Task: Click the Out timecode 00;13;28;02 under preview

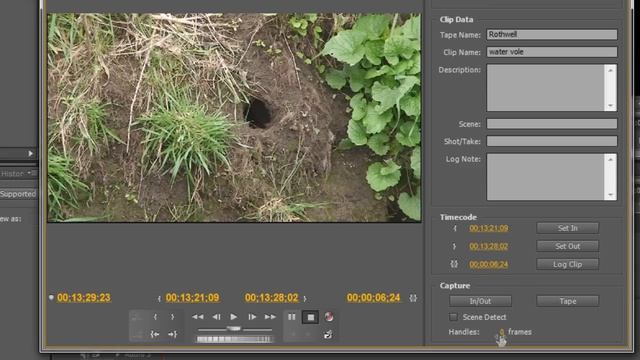Action: [271, 298]
